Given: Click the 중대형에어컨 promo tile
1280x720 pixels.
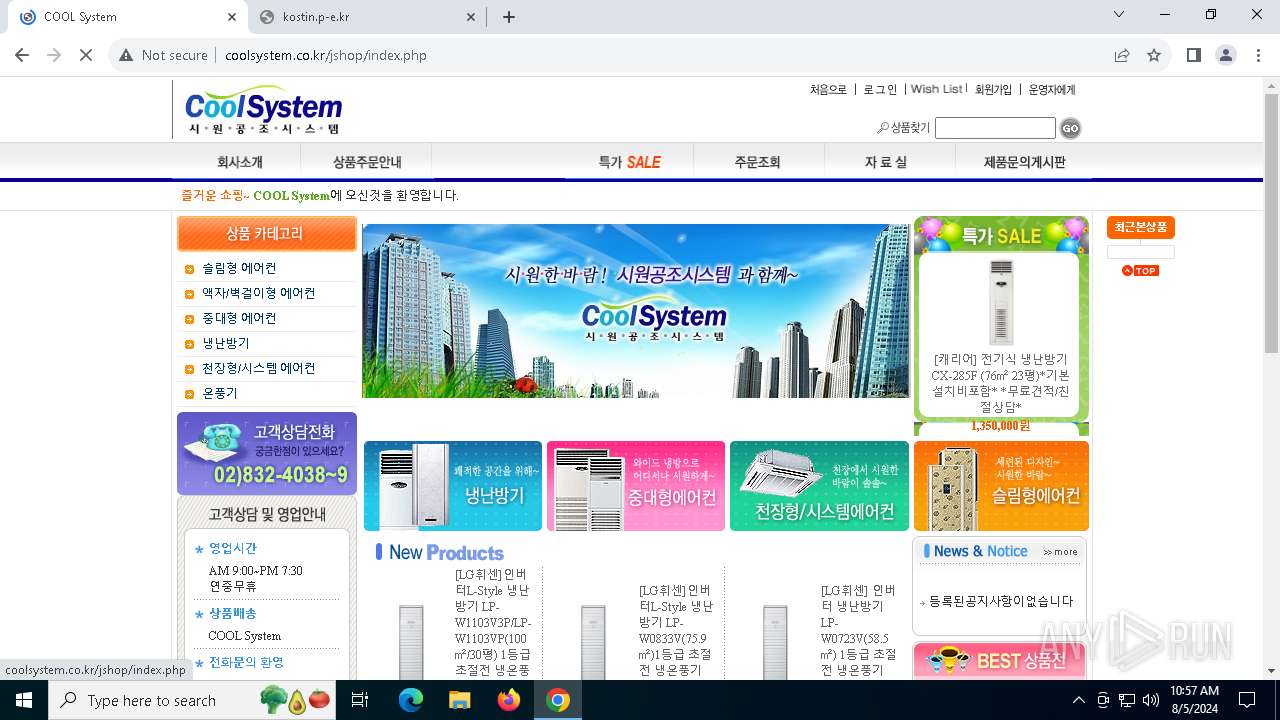Looking at the screenshot, I should tap(636, 486).
